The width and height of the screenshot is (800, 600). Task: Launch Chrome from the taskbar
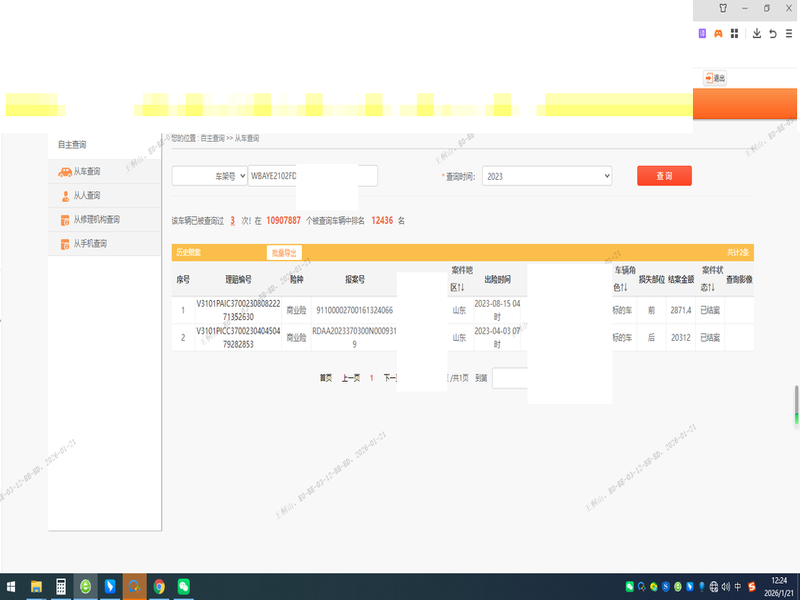click(x=159, y=586)
